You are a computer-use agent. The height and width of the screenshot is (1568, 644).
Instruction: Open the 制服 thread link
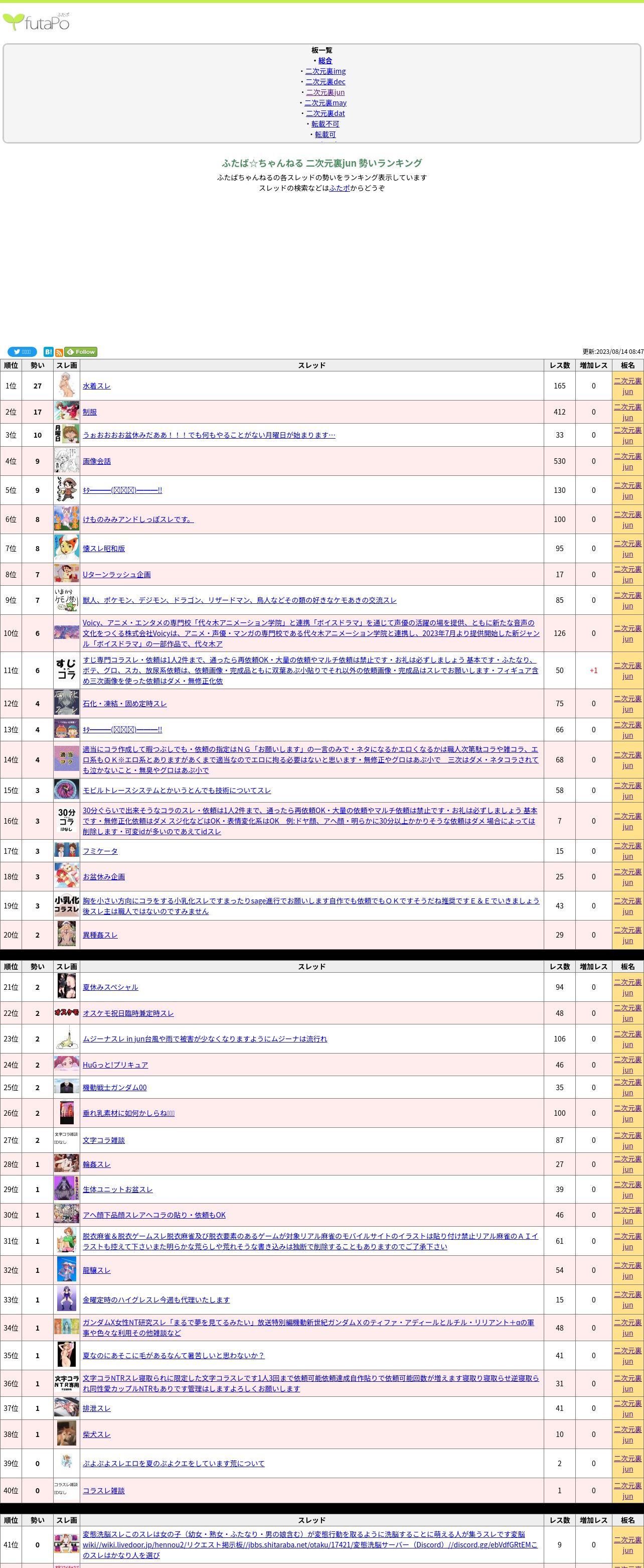coord(89,412)
